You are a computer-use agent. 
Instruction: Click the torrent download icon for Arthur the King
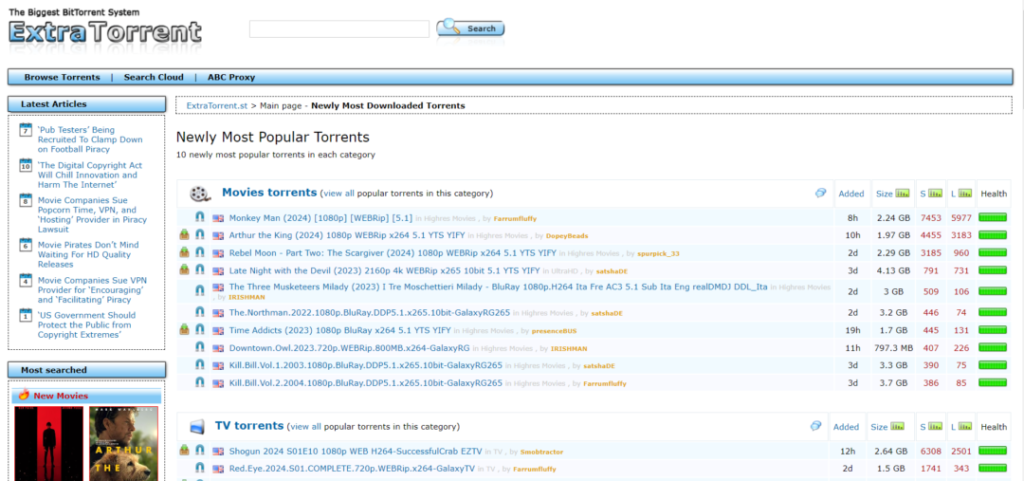point(185,235)
